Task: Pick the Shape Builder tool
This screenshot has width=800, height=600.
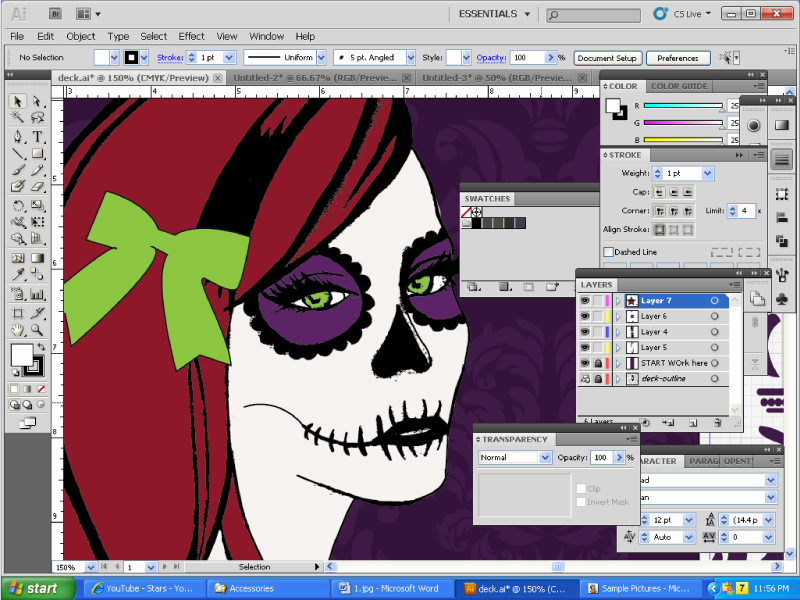Action: point(17,239)
